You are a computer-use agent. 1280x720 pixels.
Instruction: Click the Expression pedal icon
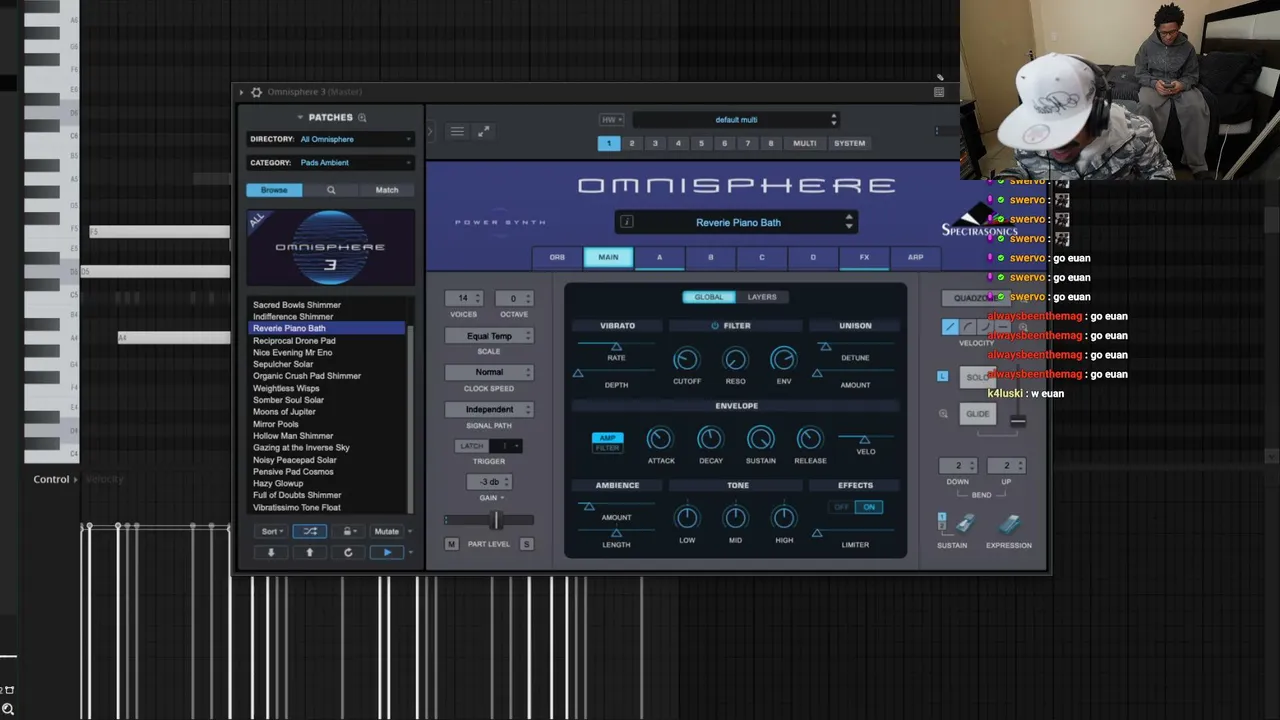click(x=1009, y=524)
